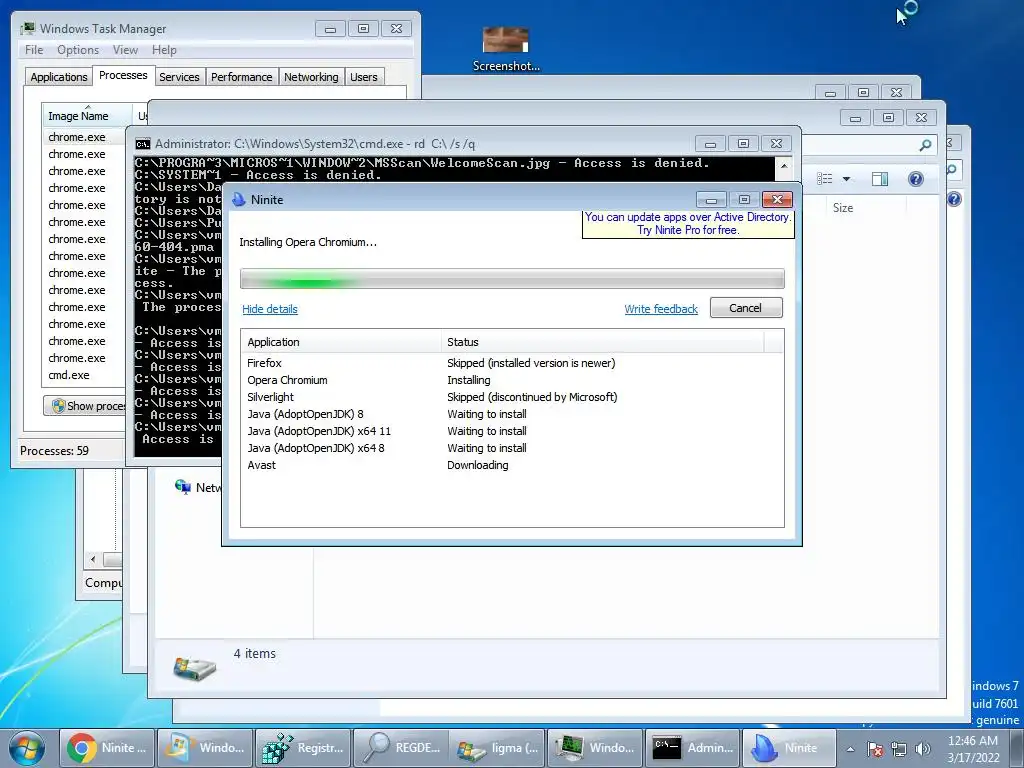This screenshot has height=768, width=1024.
Task: Click the Explorer change view icon
Action: [825, 179]
